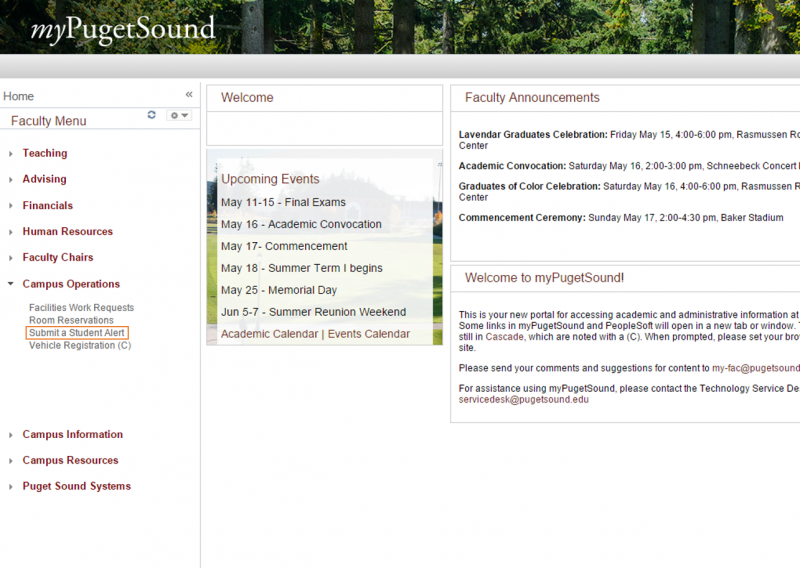Collapse the Campus Operations arrow

[x=11, y=284]
